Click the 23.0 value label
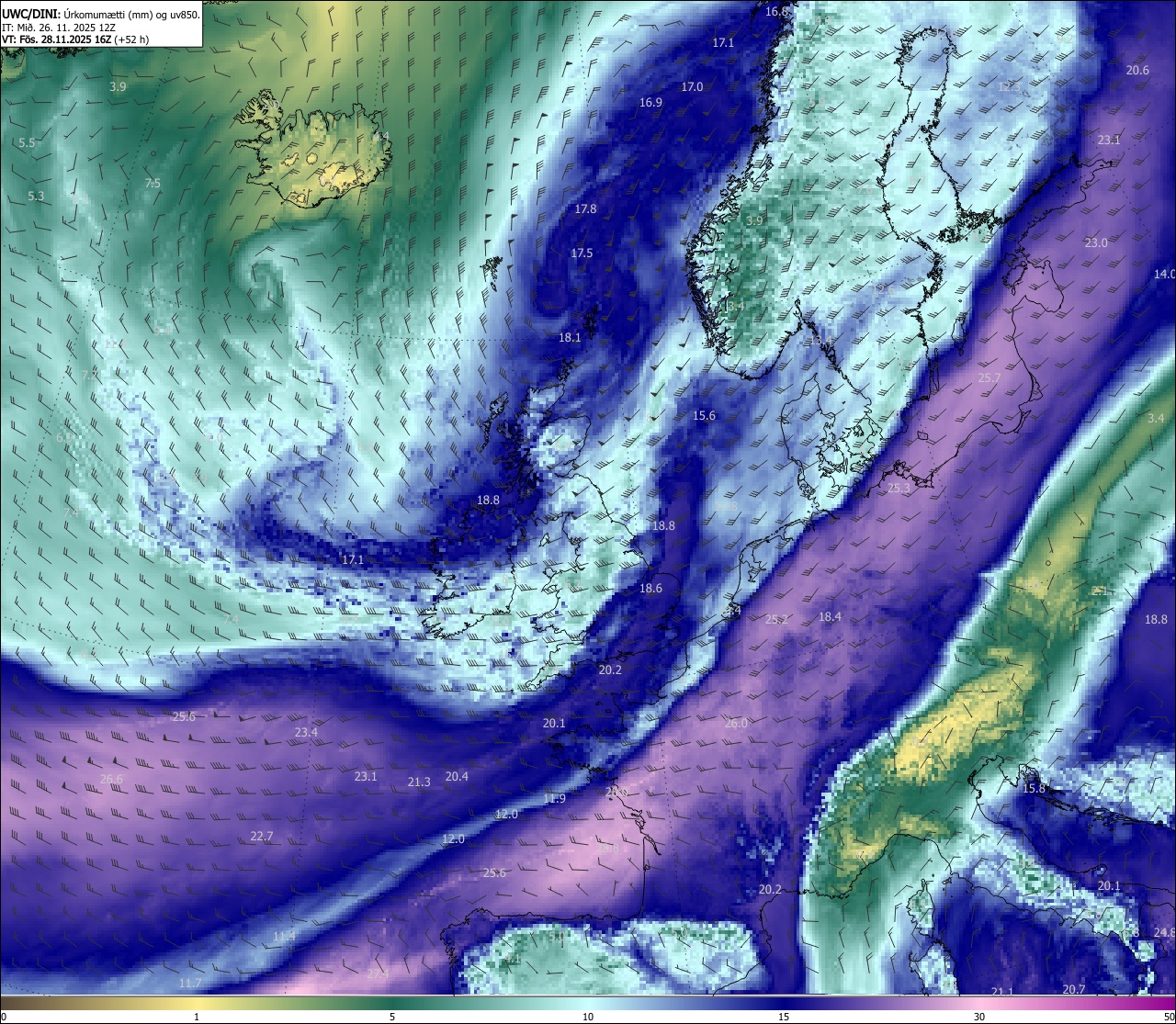Image resolution: width=1176 pixels, height=1024 pixels. pyautogui.click(x=1096, y=243)
